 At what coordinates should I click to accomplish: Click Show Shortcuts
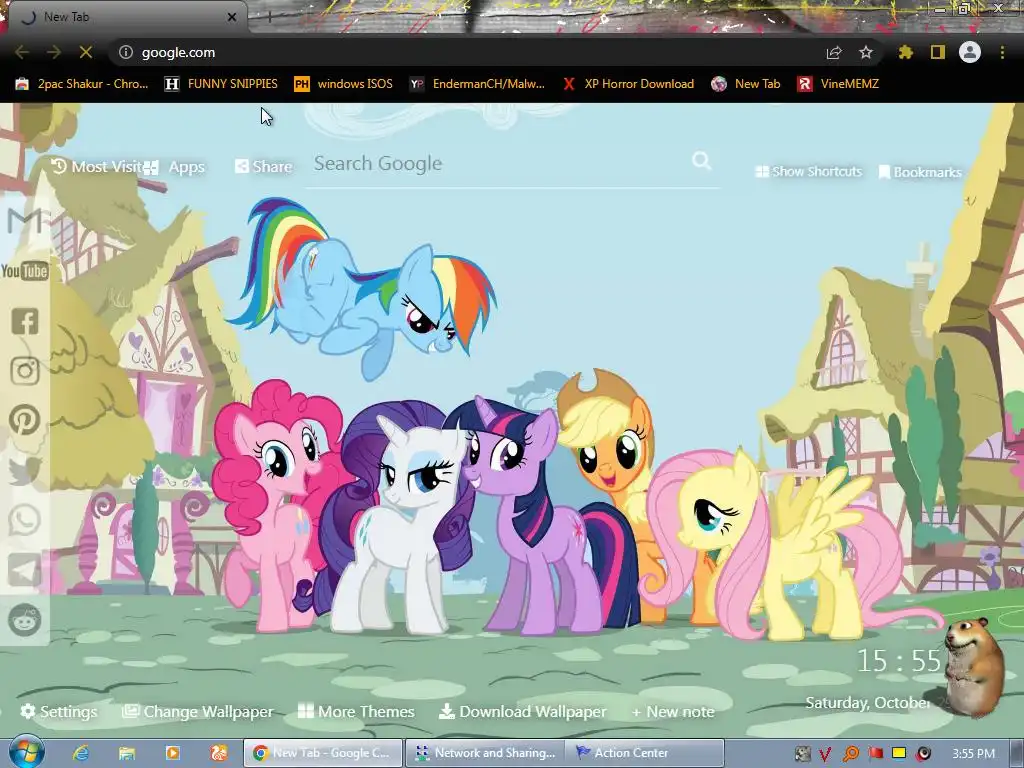[808, 171]
